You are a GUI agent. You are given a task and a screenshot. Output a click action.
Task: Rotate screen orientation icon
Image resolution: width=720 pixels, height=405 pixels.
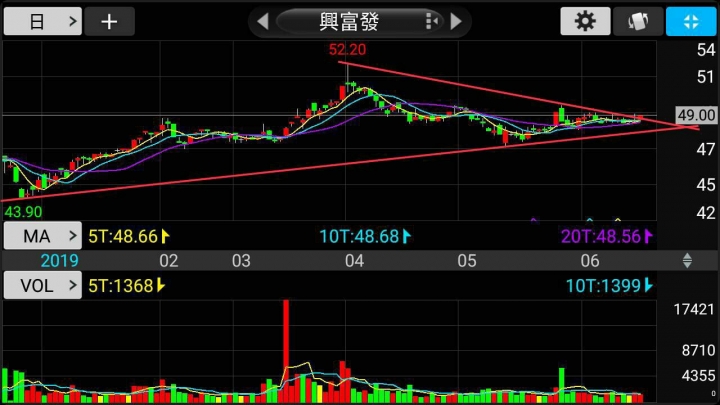(x=638, y=21)
